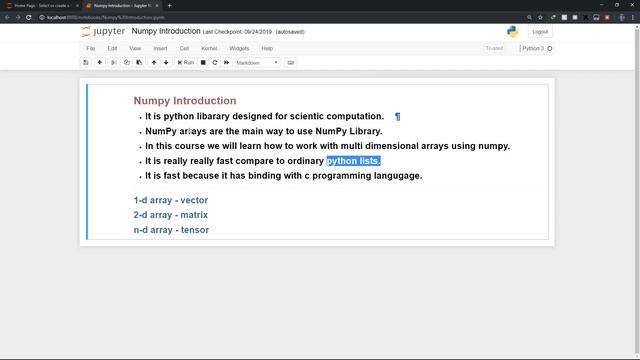Paste cells below icon
Image resolution: width=640 pixels, height=360 pixels.
point(139,62)
